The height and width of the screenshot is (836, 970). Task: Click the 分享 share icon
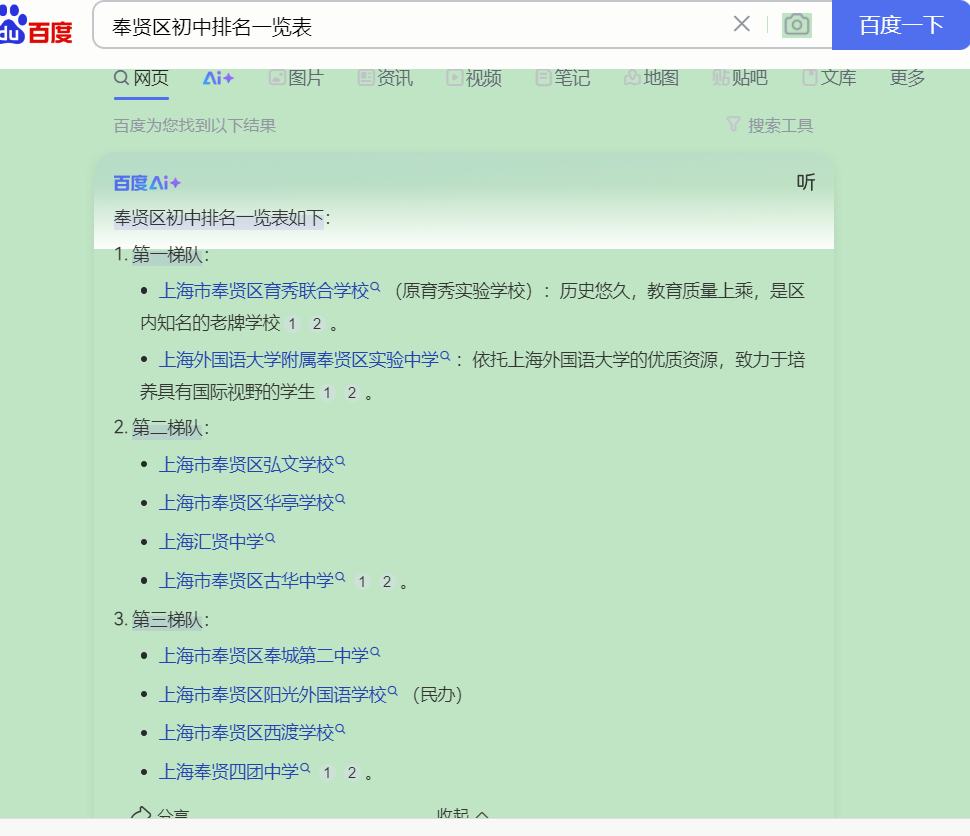point(142,812)
